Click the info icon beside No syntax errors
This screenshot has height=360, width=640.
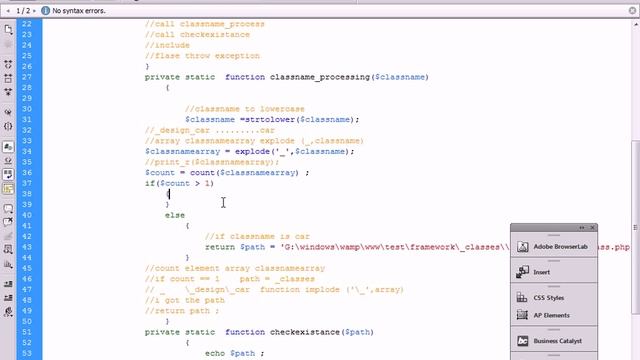[45, 11]
